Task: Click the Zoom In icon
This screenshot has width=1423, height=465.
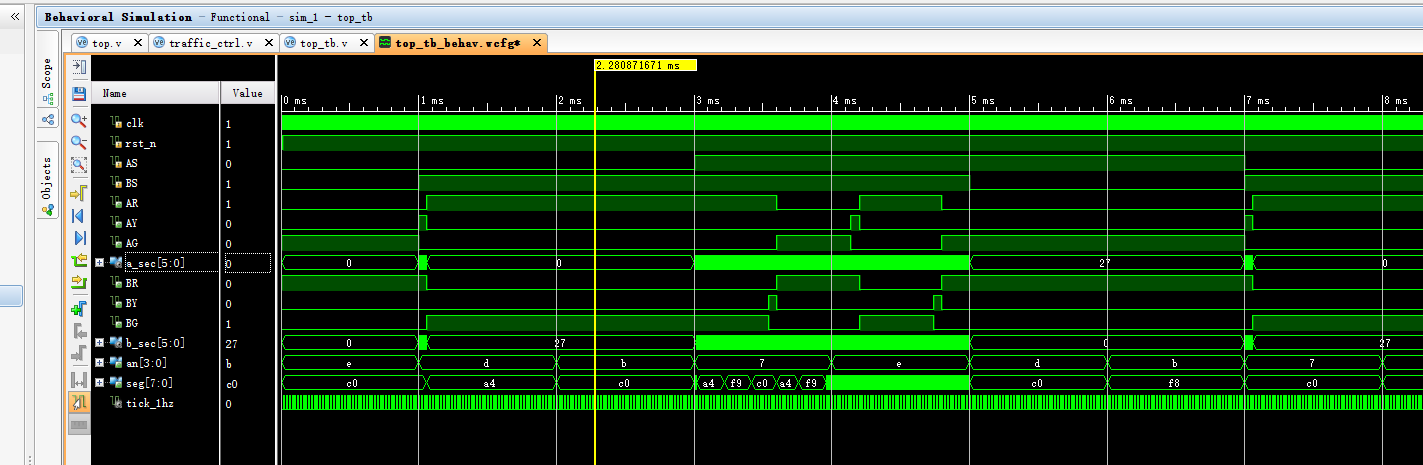Action: pyautogui.click(x=79, y=120)
